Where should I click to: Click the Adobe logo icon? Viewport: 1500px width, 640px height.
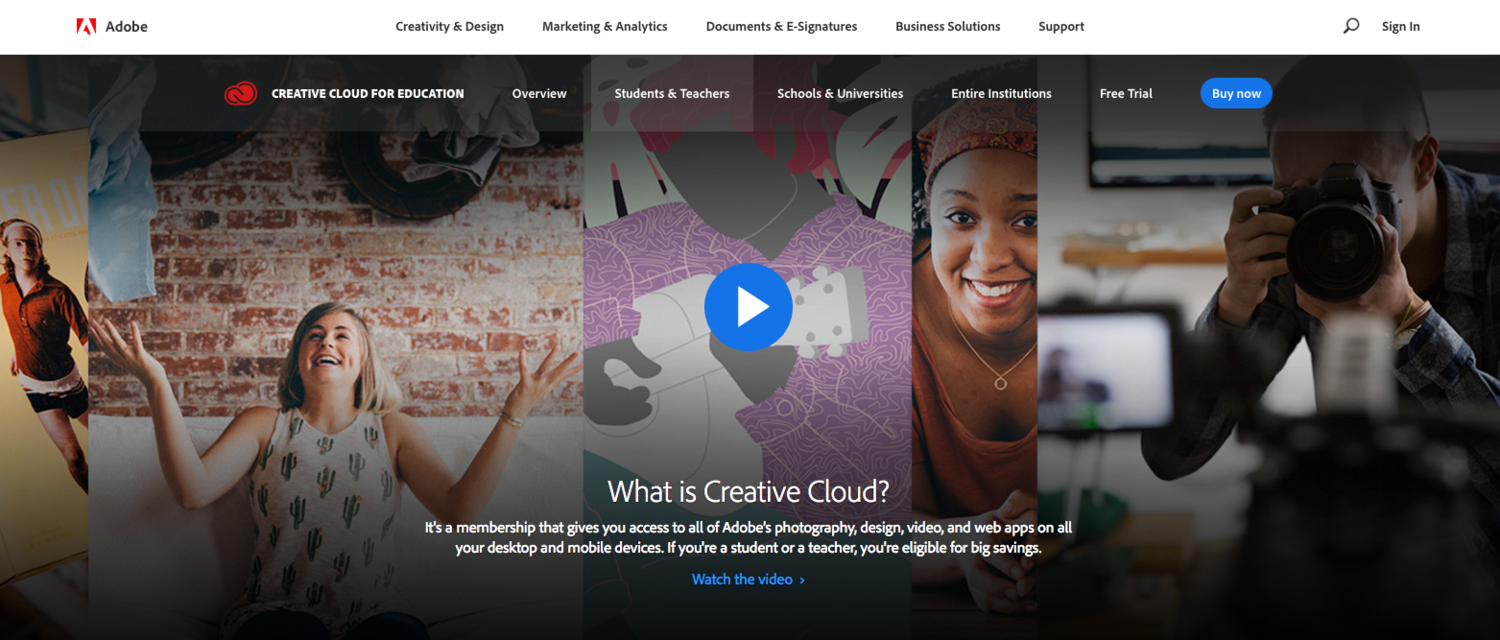pyautogui.click(x=86, y=27)
